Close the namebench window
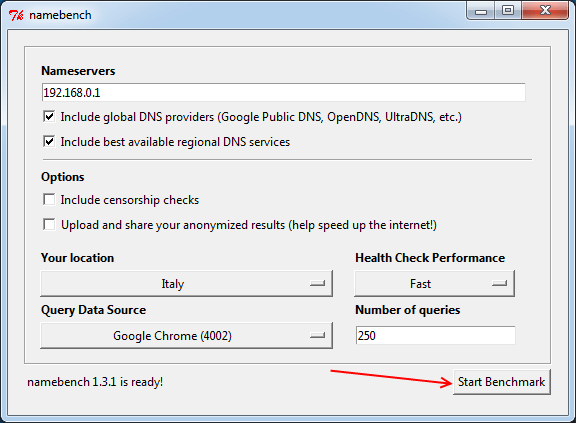 click(545, 11)
